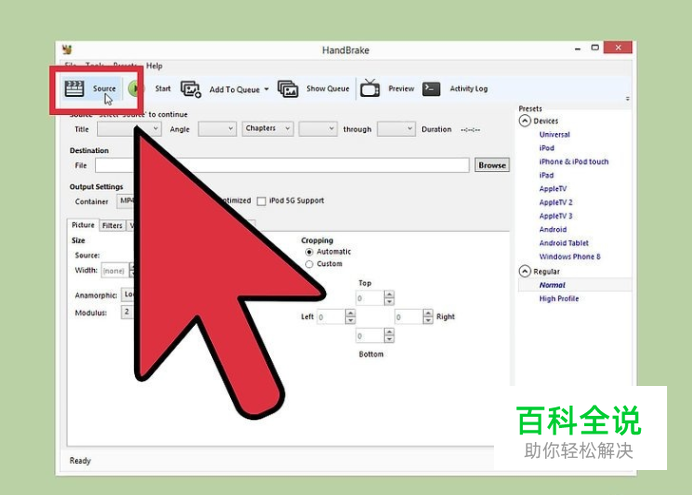This screenshot has width=692, height=495.
Task: Increase the Left crop value
Action: pyautogui.click(x=350, y=313)
